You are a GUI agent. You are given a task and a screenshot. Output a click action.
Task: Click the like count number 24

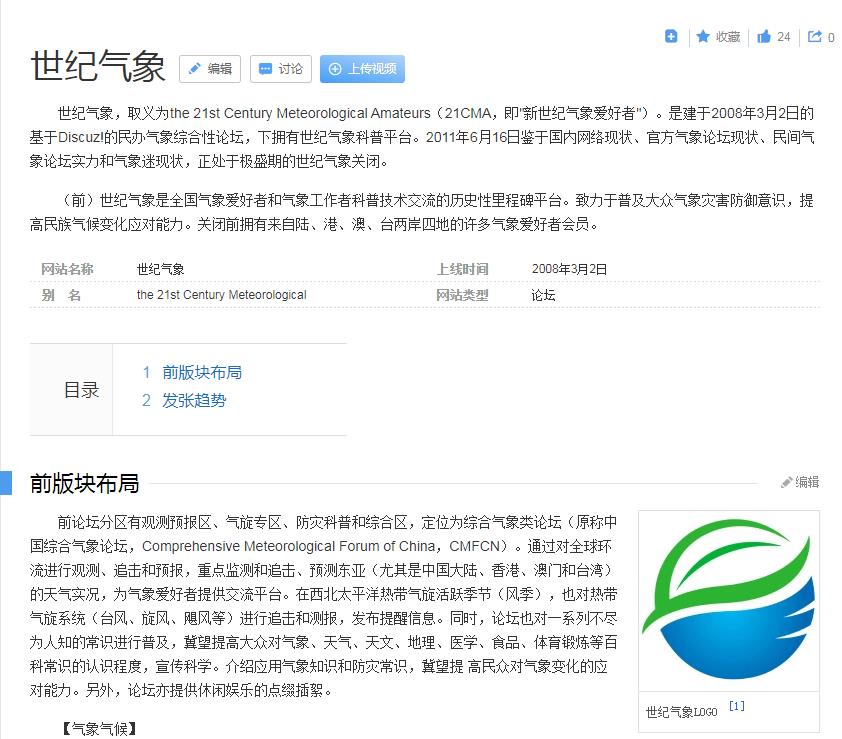[783, 37]
